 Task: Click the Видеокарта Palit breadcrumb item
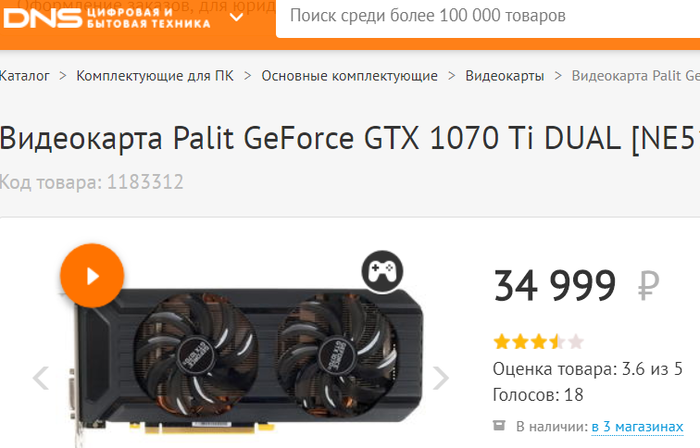point(636,76)
